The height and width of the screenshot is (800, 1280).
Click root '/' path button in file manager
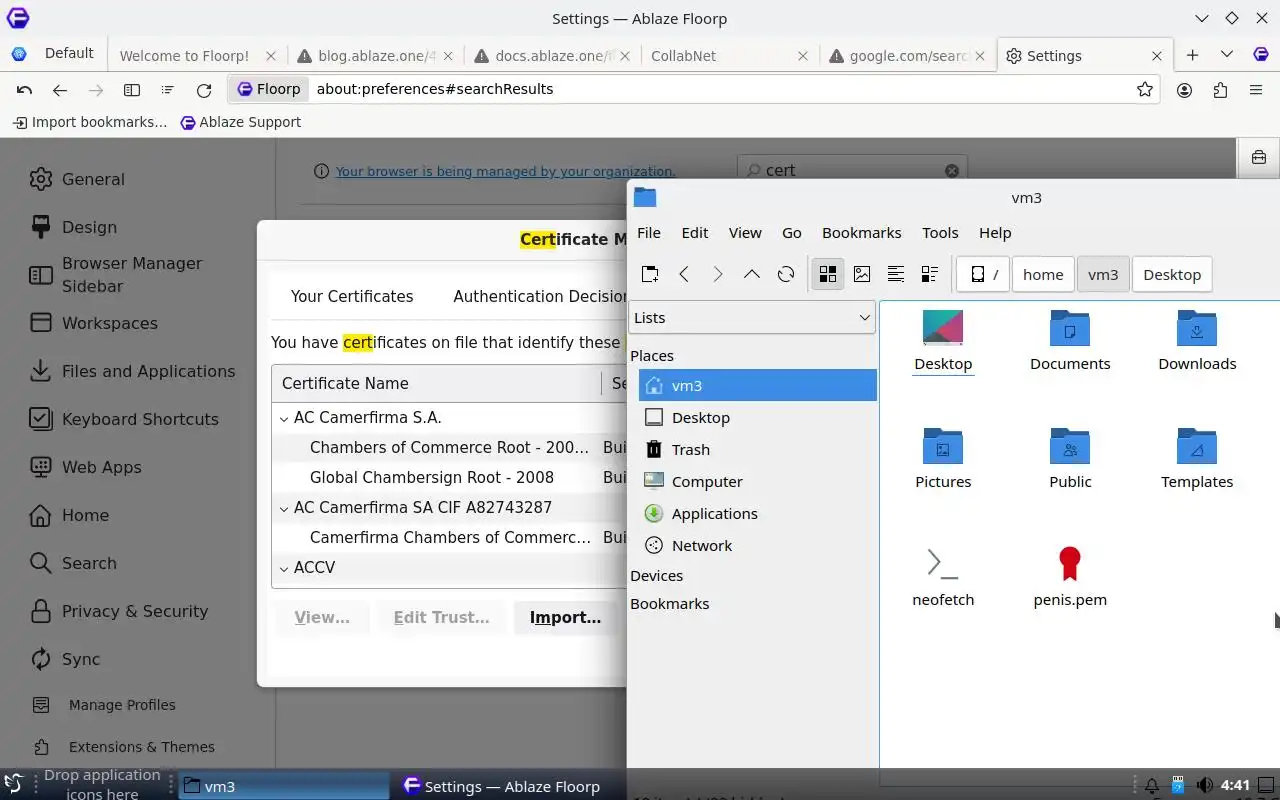tap(983, 274)
